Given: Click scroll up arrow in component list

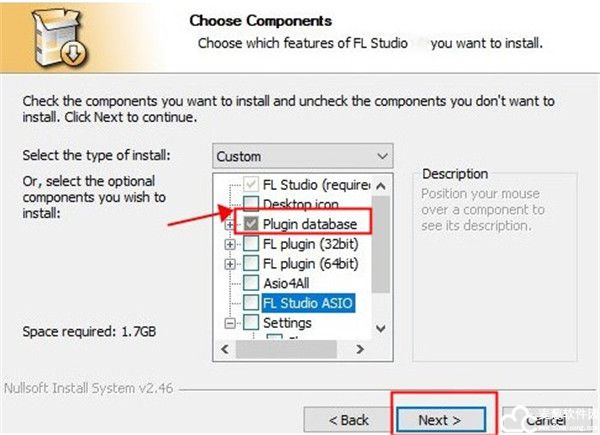Looking at the screenshot, I should coord(381,186).
